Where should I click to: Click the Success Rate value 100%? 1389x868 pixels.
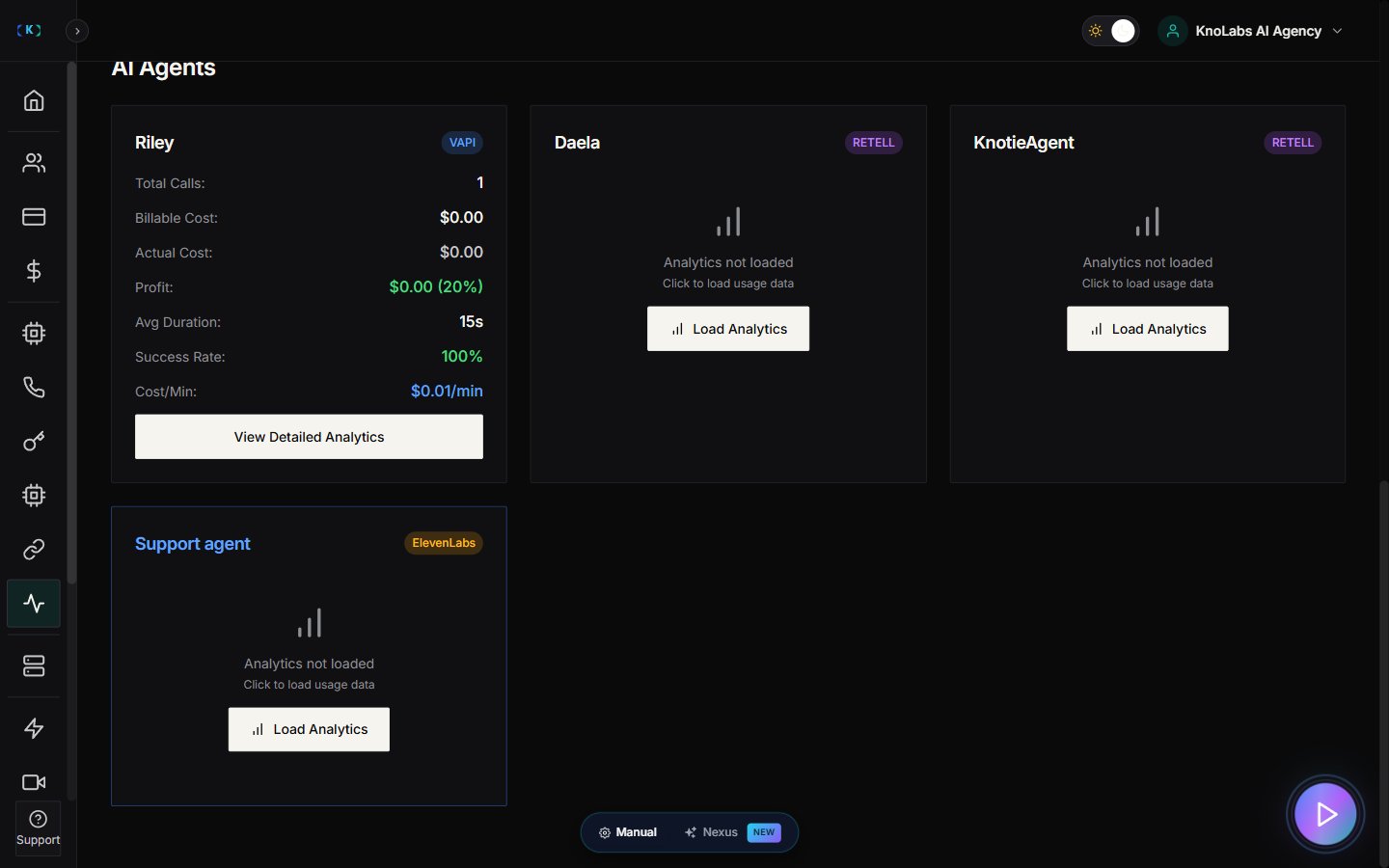pyautogui.click(x=462, y=357)
